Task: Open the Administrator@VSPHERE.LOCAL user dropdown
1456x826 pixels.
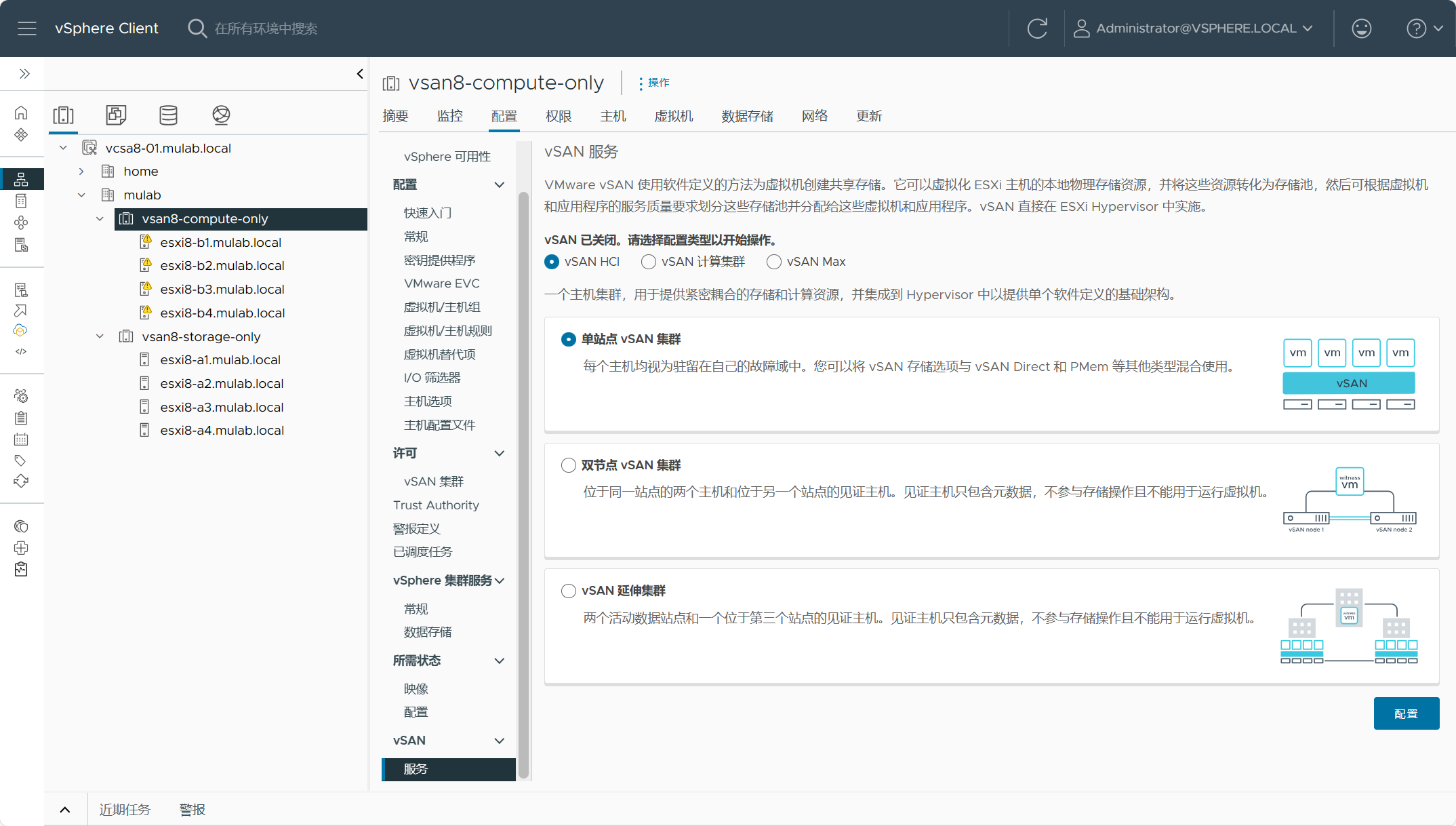Action: pyautogui.click(x=1194, y=28)
